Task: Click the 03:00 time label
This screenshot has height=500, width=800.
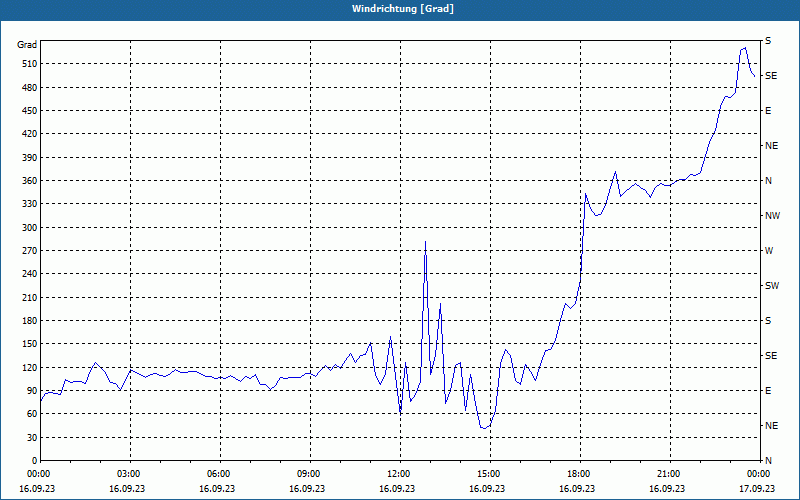Action: (131, 473)
